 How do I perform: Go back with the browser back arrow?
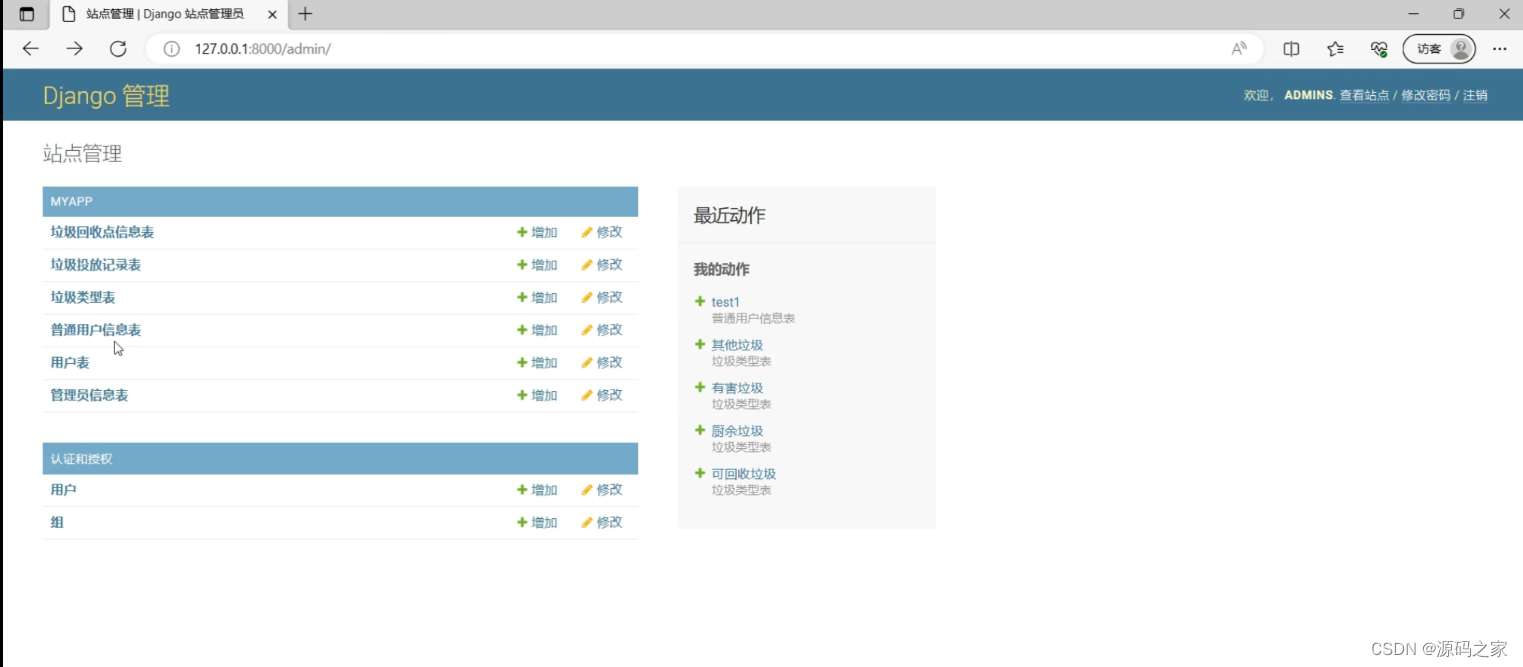point(30,48)
